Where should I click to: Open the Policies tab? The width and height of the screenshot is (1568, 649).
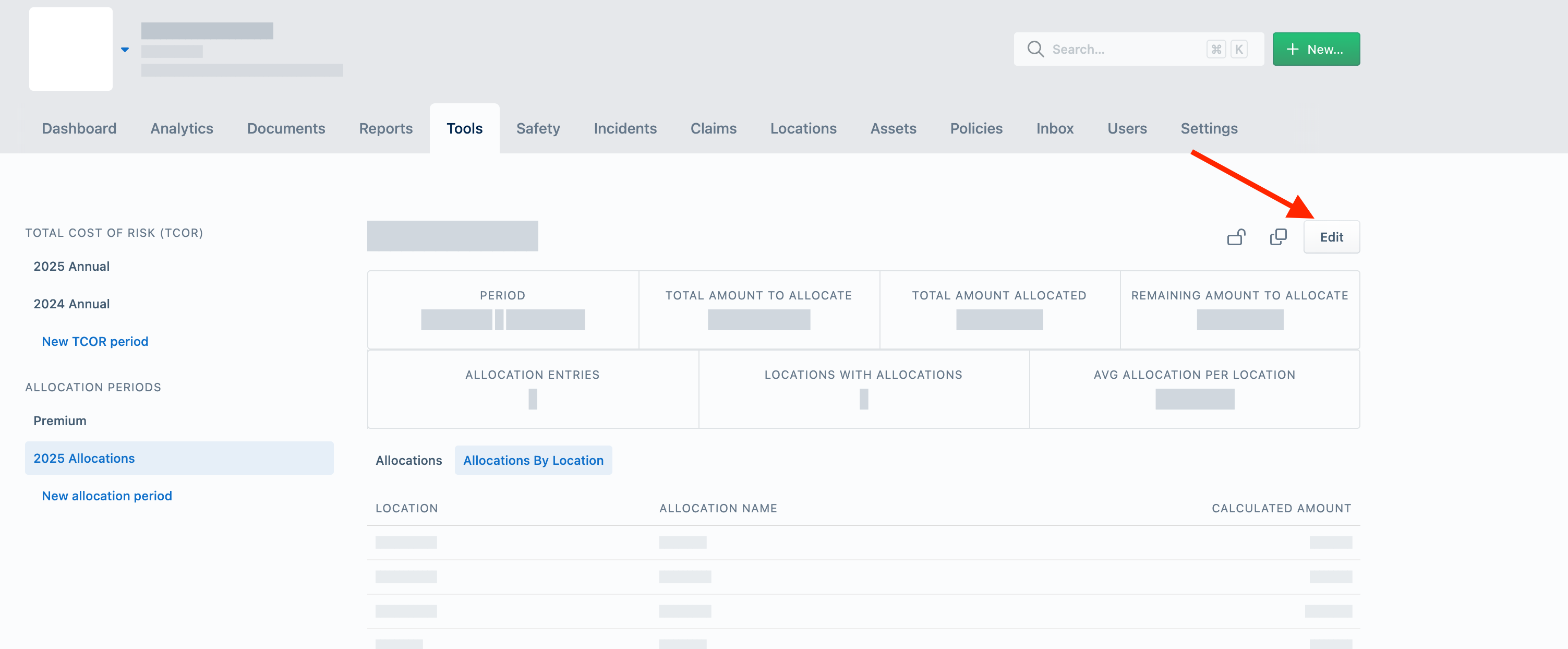pyautogui.click(x=976, y=128)
